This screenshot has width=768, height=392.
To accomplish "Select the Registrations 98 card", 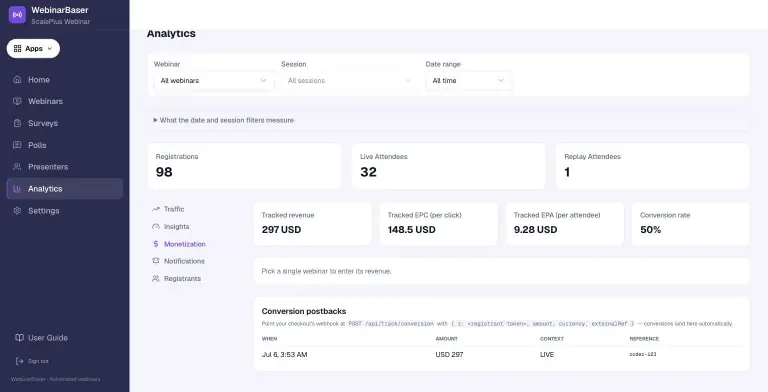I will [x=244, y=166].
